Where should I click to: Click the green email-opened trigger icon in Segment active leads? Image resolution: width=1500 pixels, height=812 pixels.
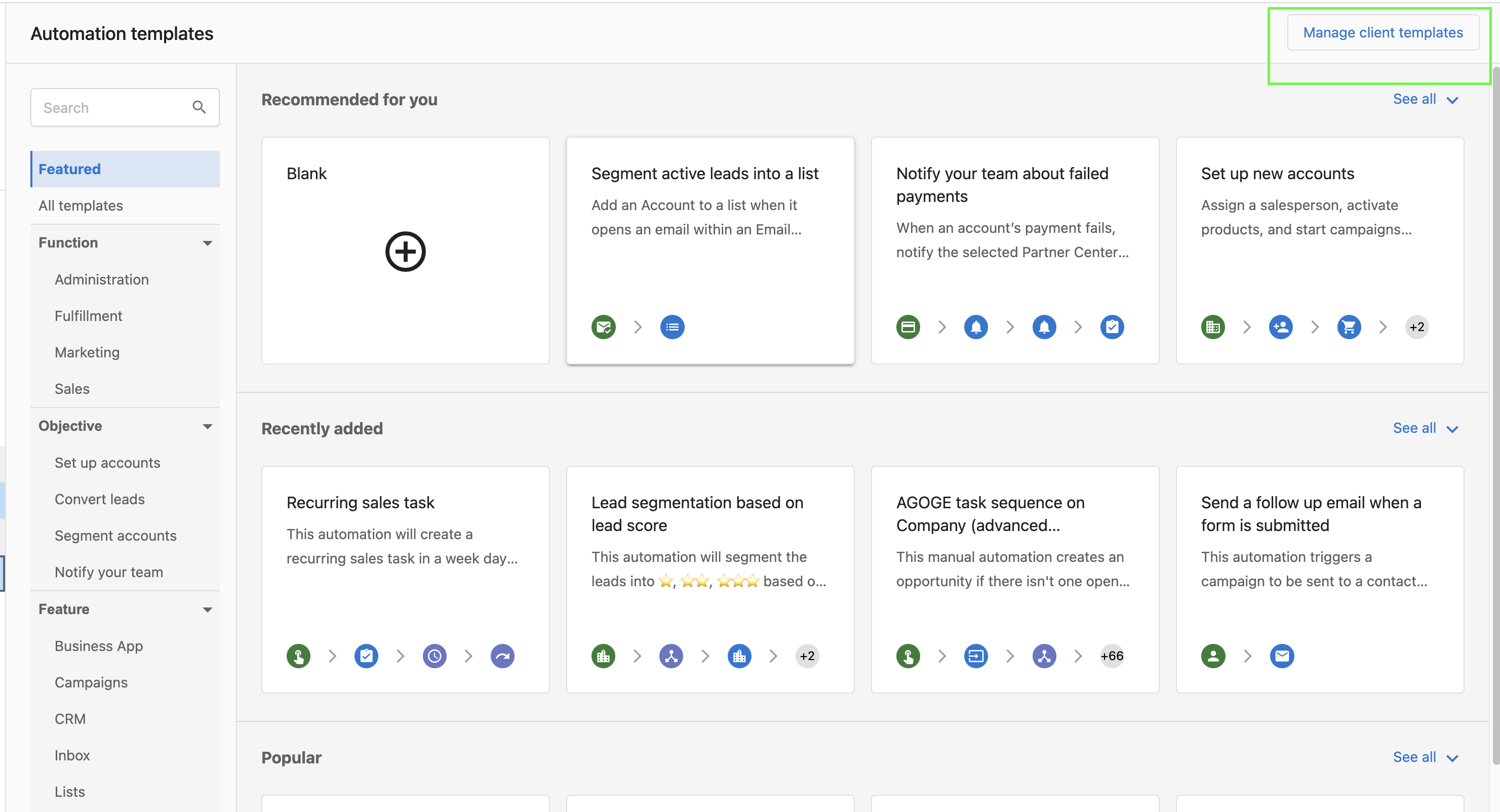click(604, 327)
